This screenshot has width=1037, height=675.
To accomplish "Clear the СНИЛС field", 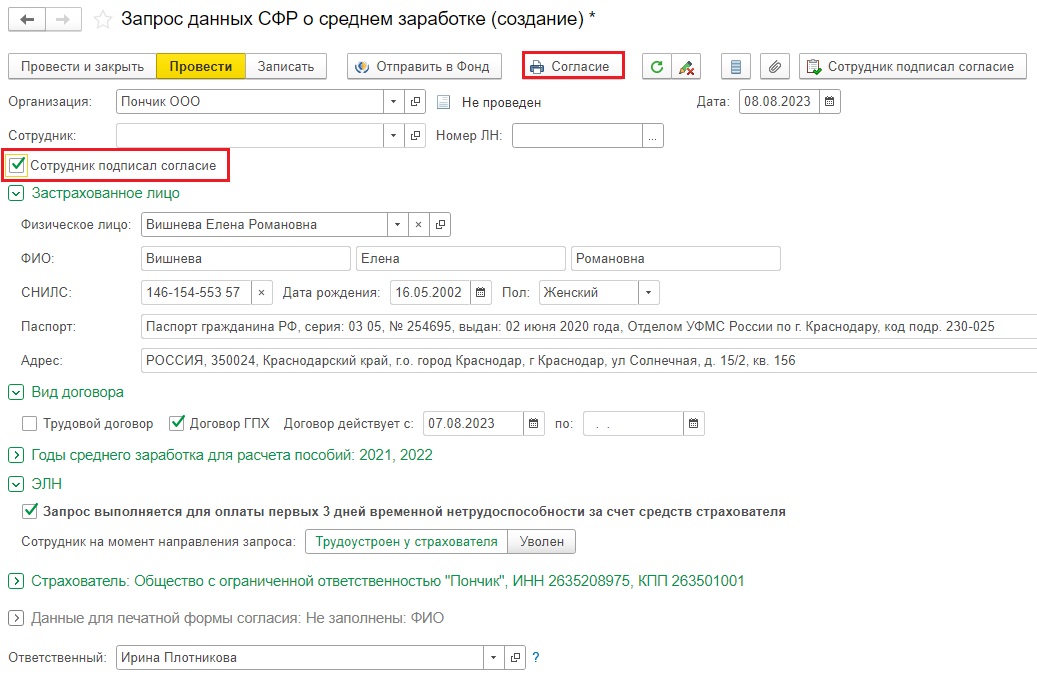I will 261,293.
